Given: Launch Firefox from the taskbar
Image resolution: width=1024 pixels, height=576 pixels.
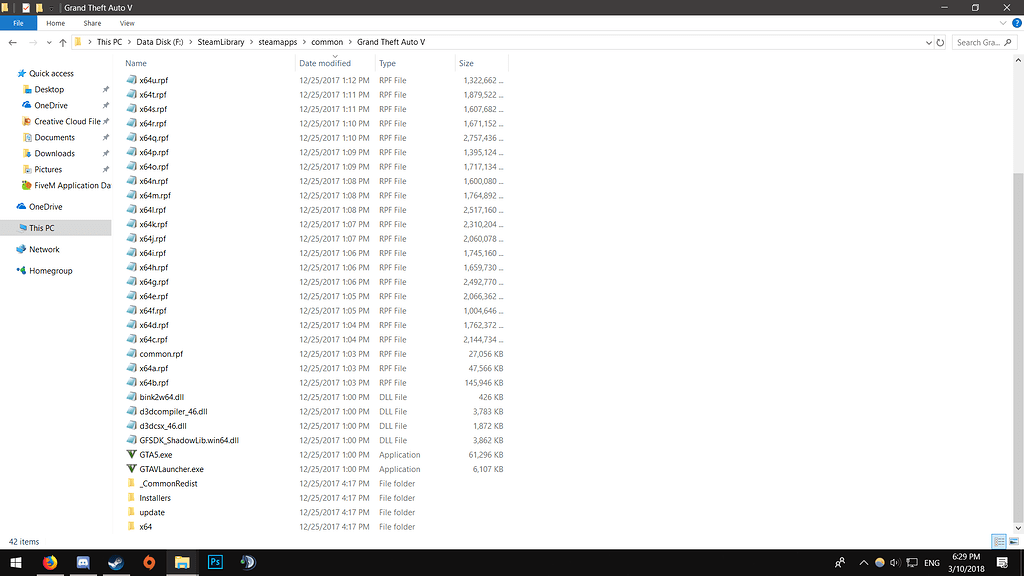Looking at the screenshot, I should 50,562.
